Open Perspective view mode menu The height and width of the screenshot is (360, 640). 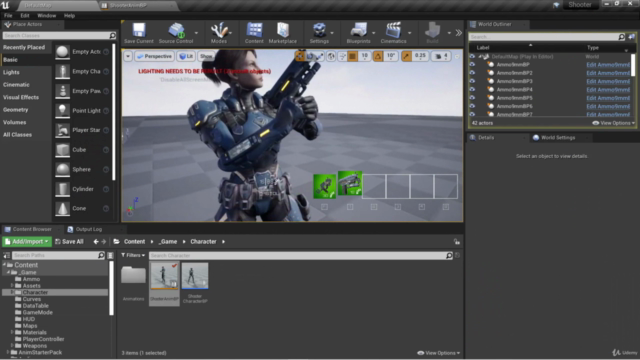[x=154, y=56]
